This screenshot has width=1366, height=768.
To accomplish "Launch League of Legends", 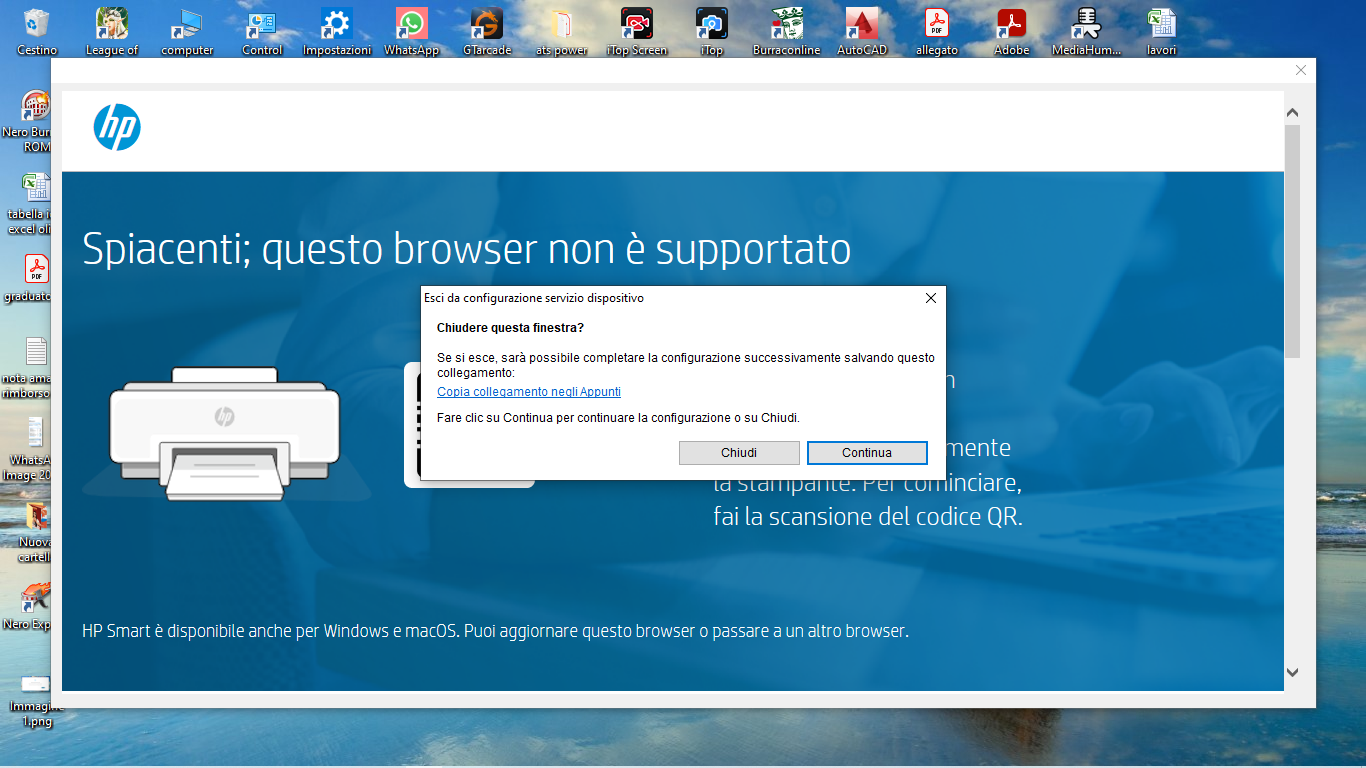I will click(111, 22).
